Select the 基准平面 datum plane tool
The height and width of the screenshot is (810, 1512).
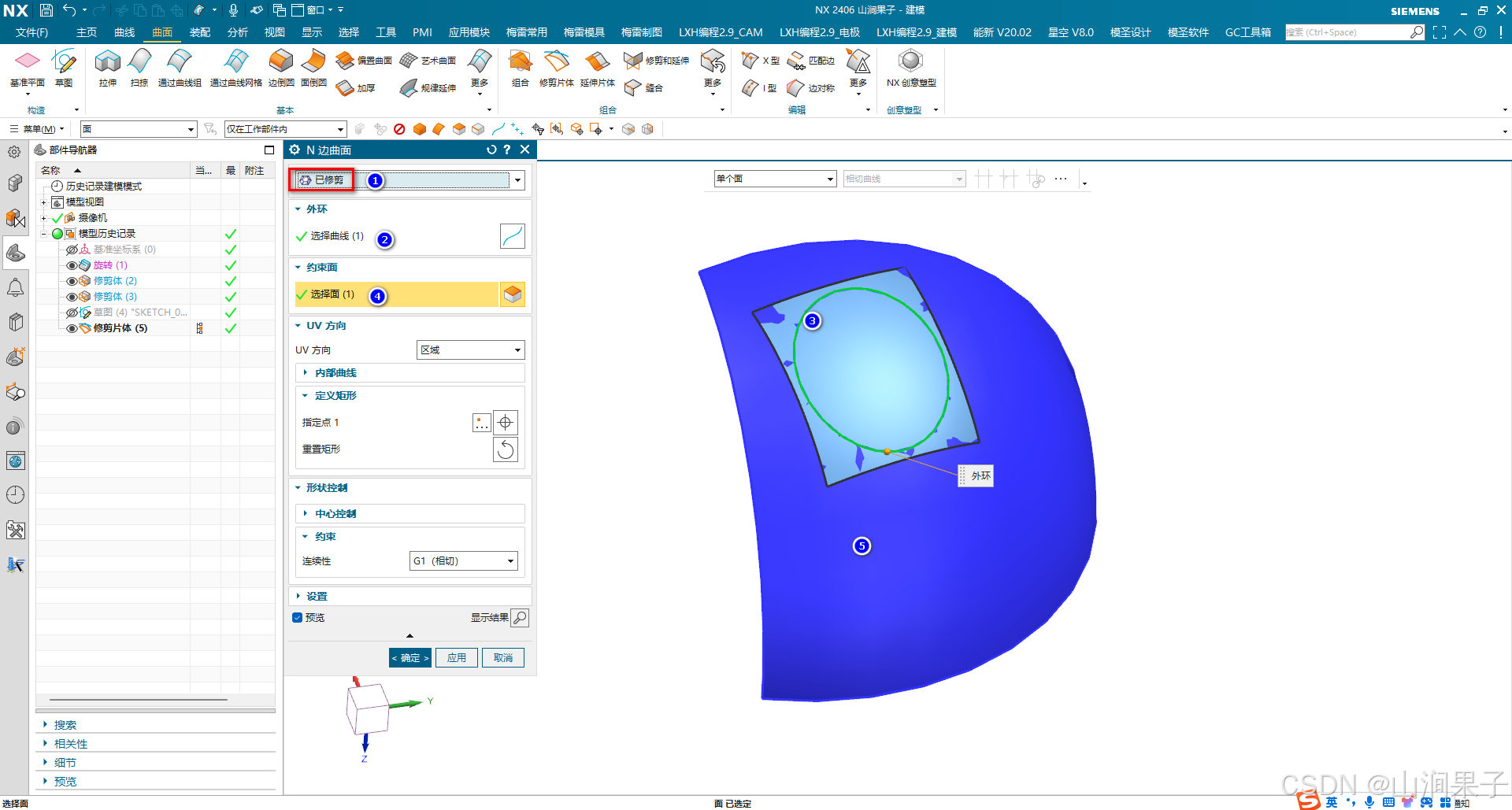click(x=27, y=68)
